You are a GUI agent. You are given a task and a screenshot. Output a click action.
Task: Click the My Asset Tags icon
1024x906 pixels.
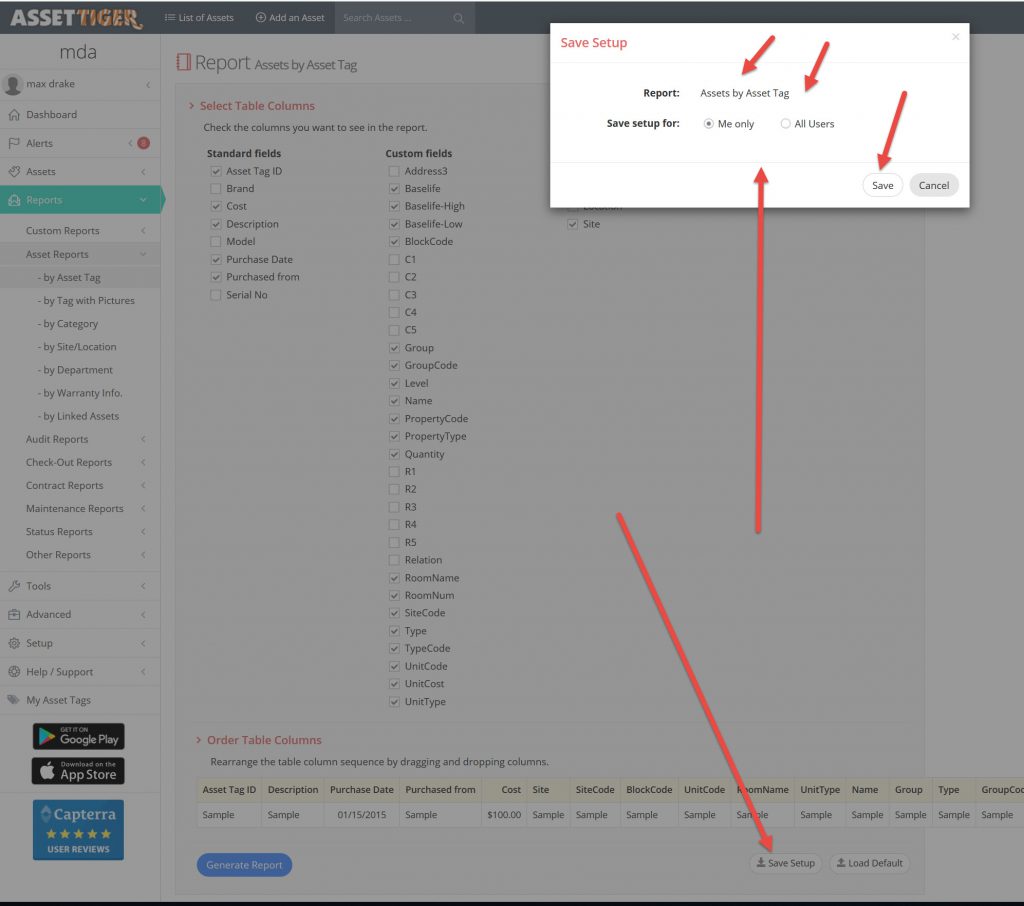point(14,700)
